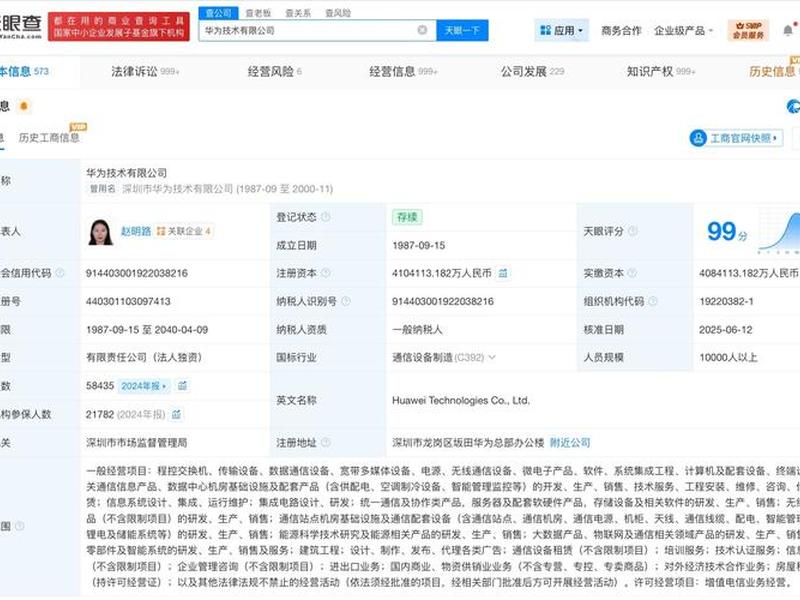Click the former name 深圳市华为技术有限公司
Image resolution: width=800 pixels, height=600 pixels.
click(178, 189)
